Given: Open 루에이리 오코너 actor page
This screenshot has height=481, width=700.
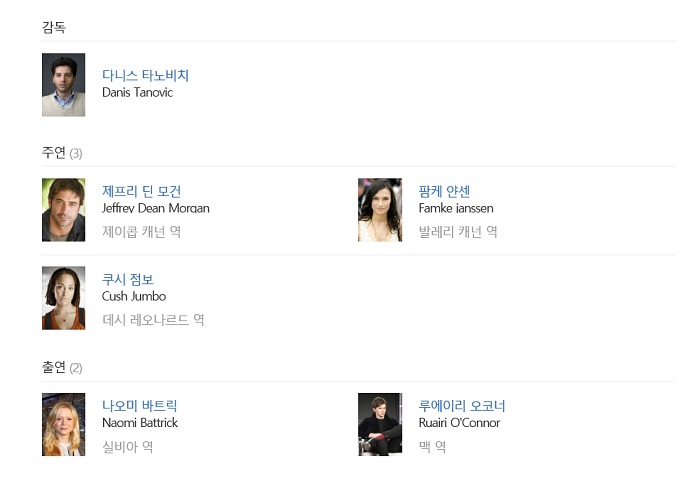Looking at the screenshot, I should click(x=462, y=406).
